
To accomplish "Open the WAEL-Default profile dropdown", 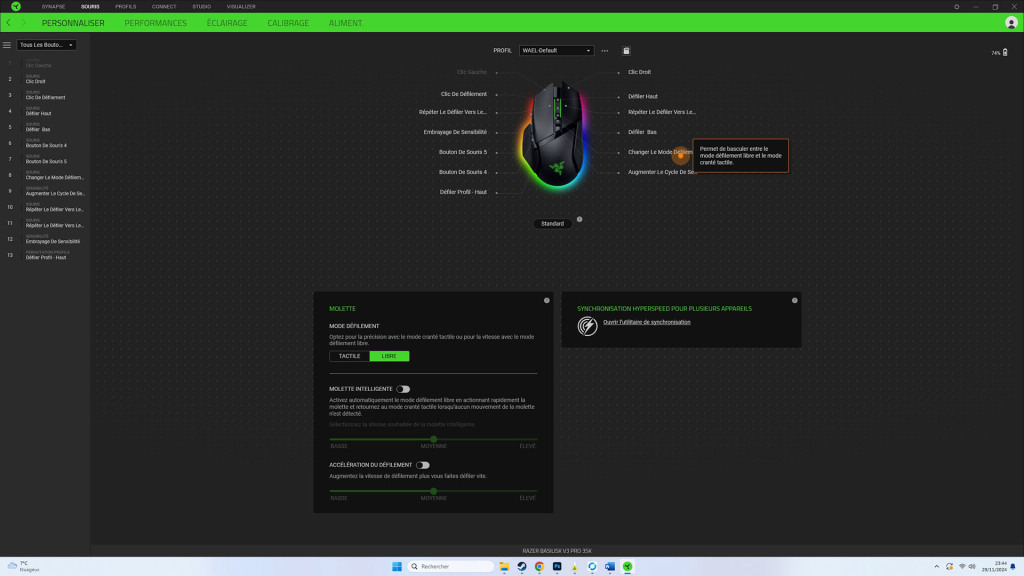I will point(556,50).
